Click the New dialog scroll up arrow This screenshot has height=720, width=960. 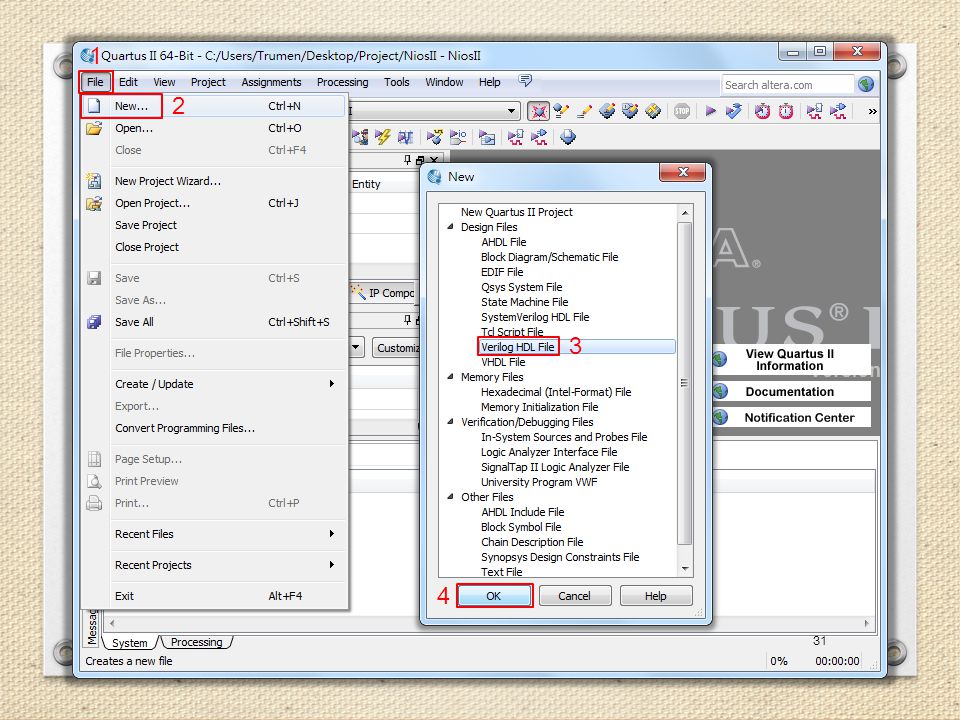[x=684, y=212]
